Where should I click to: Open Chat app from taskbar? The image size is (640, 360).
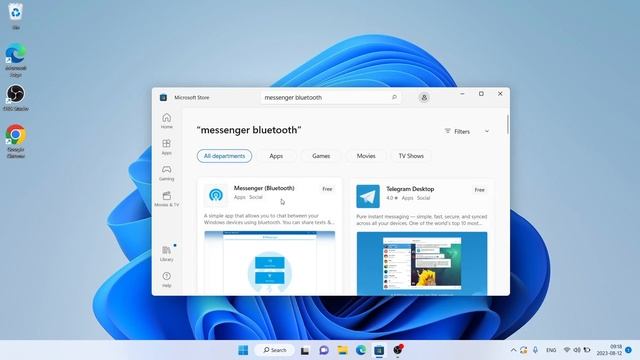point(324,350)
